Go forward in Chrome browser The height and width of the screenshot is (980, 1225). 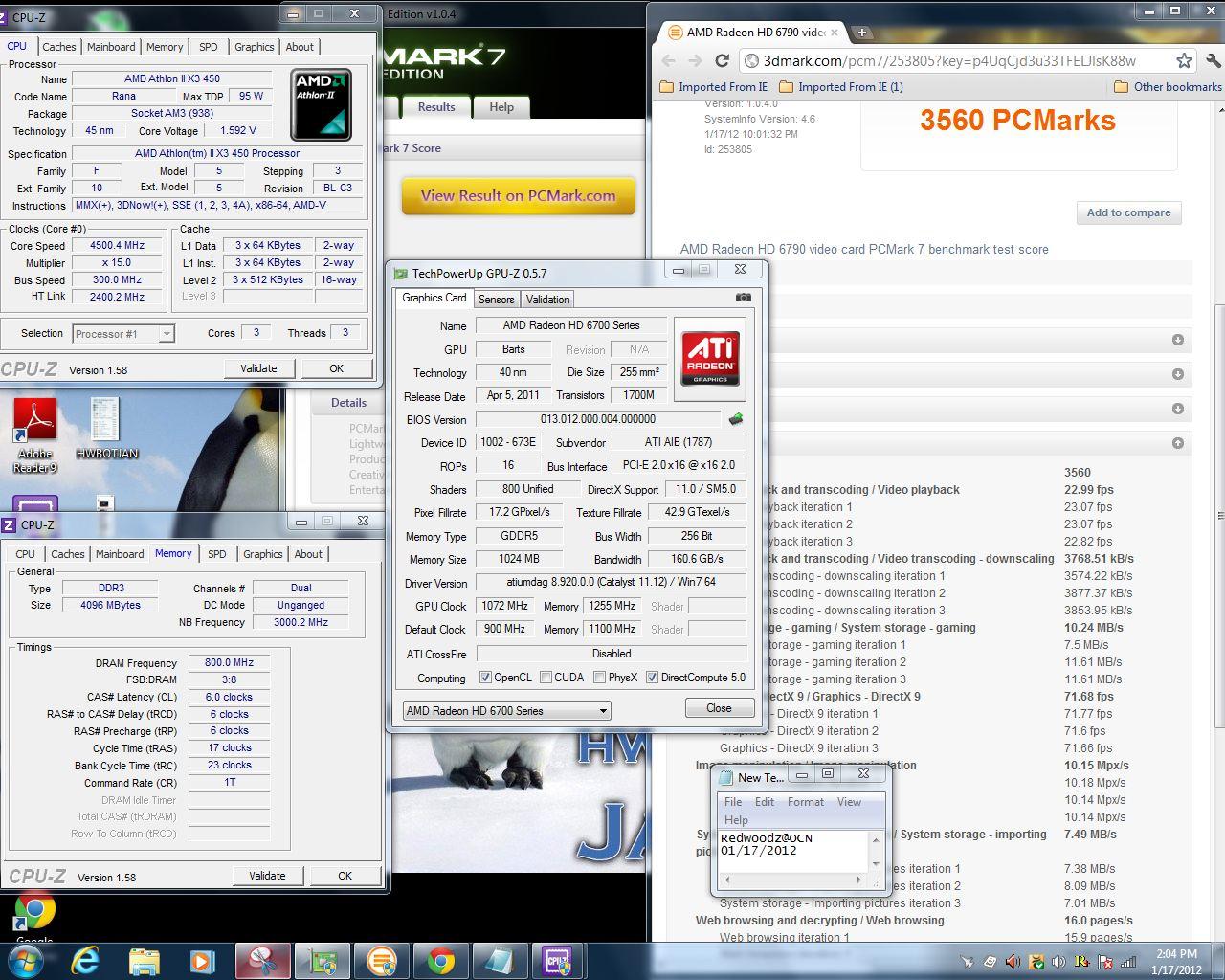pyautogui.click(x=695, y=60)
